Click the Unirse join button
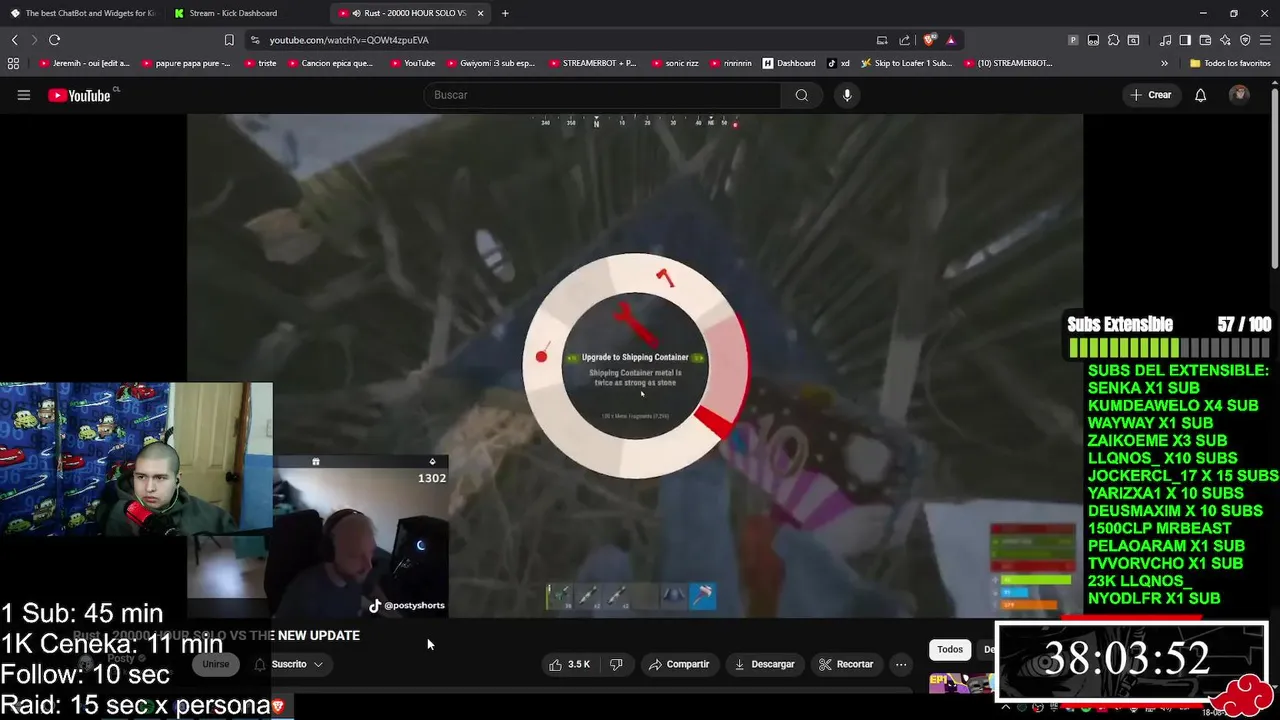Screen dimensions: 1280x720 tap(216, 664)
